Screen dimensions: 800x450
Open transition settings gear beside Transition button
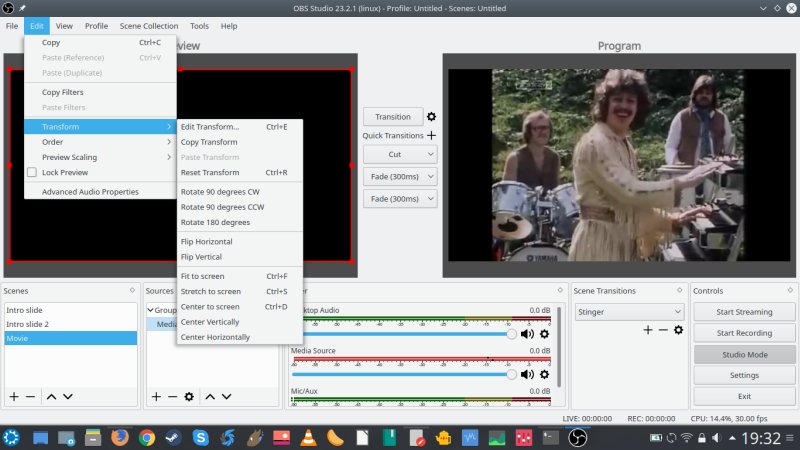tap(431, 117)
